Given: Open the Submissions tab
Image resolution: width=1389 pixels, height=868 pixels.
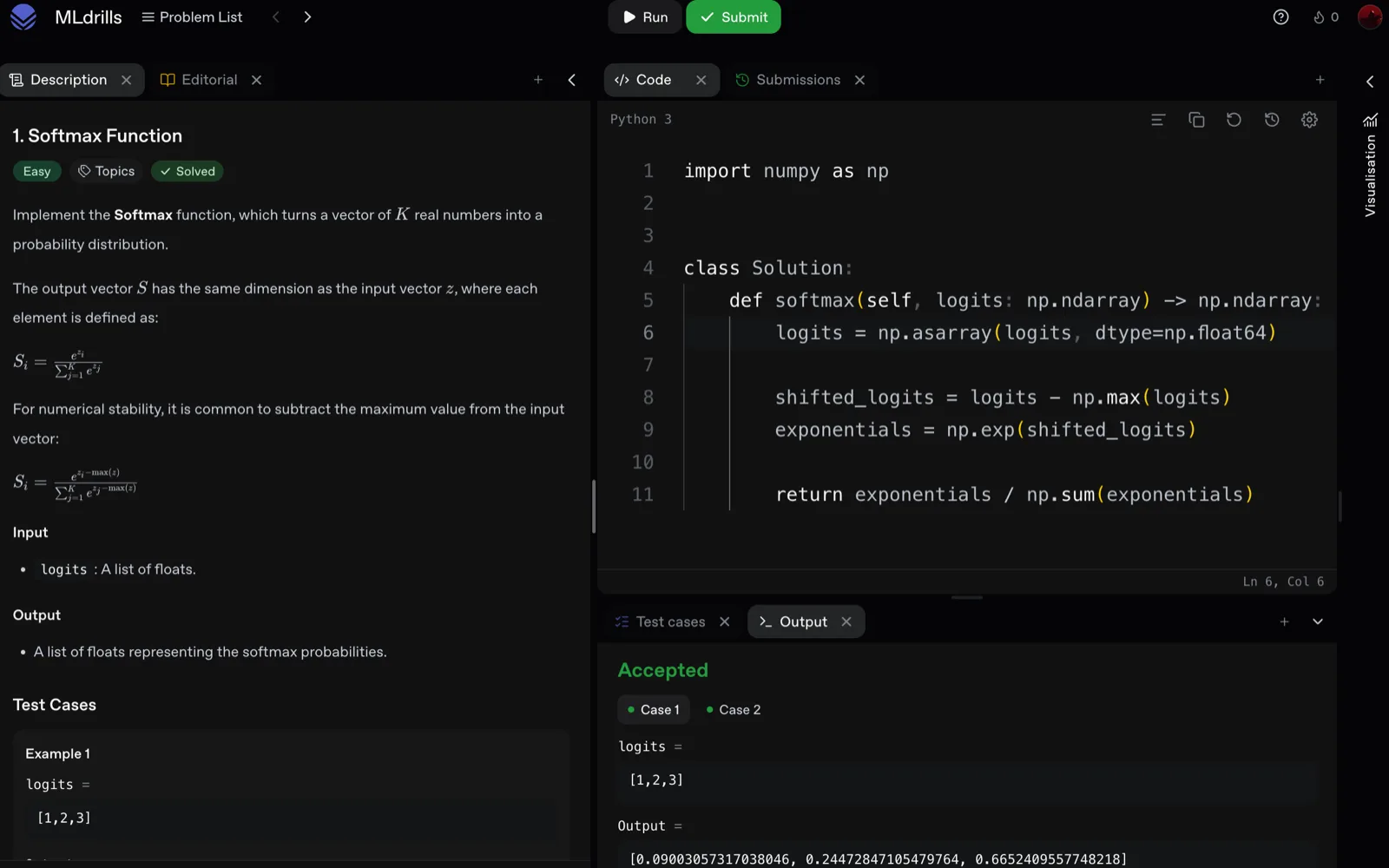Looking at the screenshot, I should (788, 80).
